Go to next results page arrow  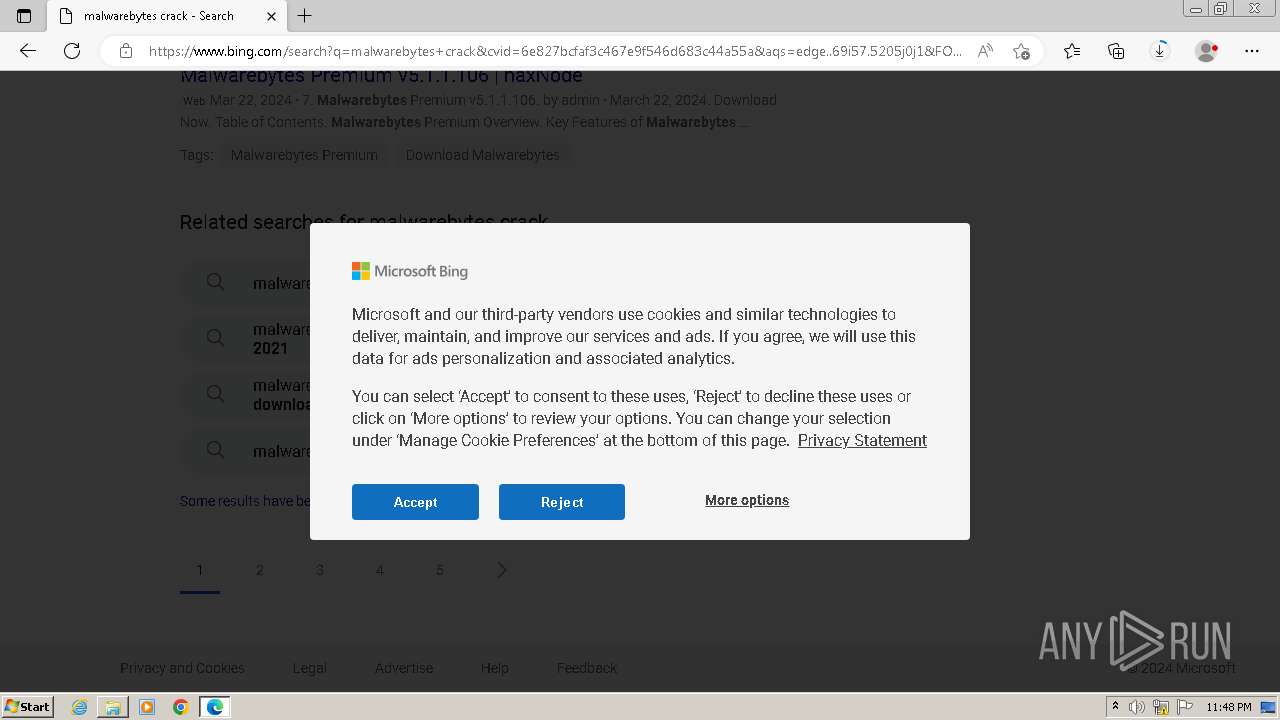click(x=502, y=570)
